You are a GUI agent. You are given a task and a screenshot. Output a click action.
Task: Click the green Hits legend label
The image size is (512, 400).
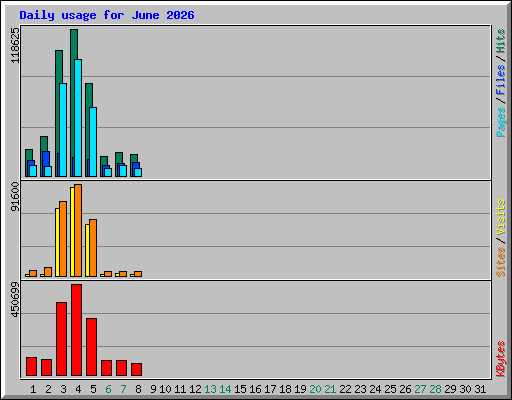[501, 41]
